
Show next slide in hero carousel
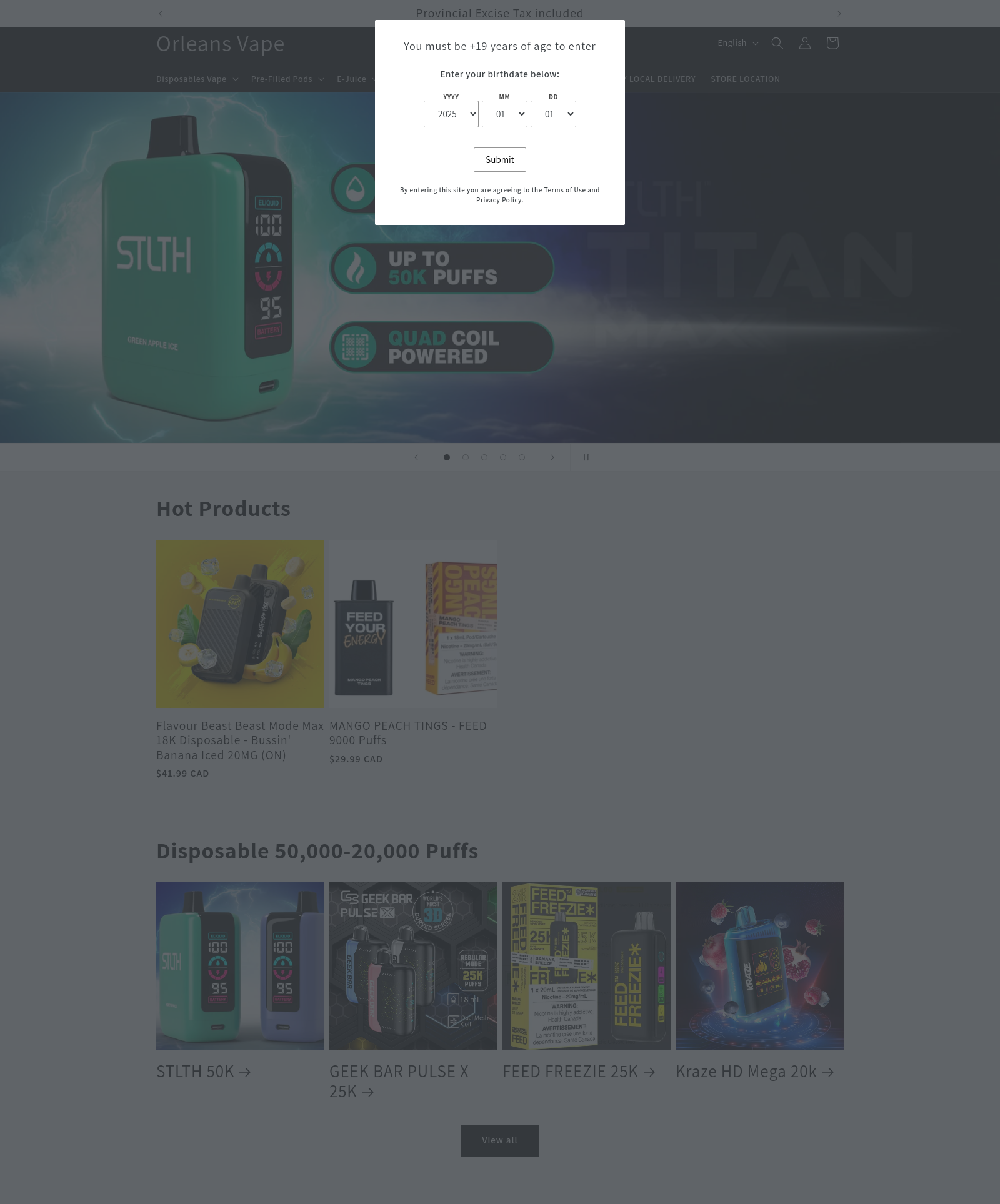[552, 457]
